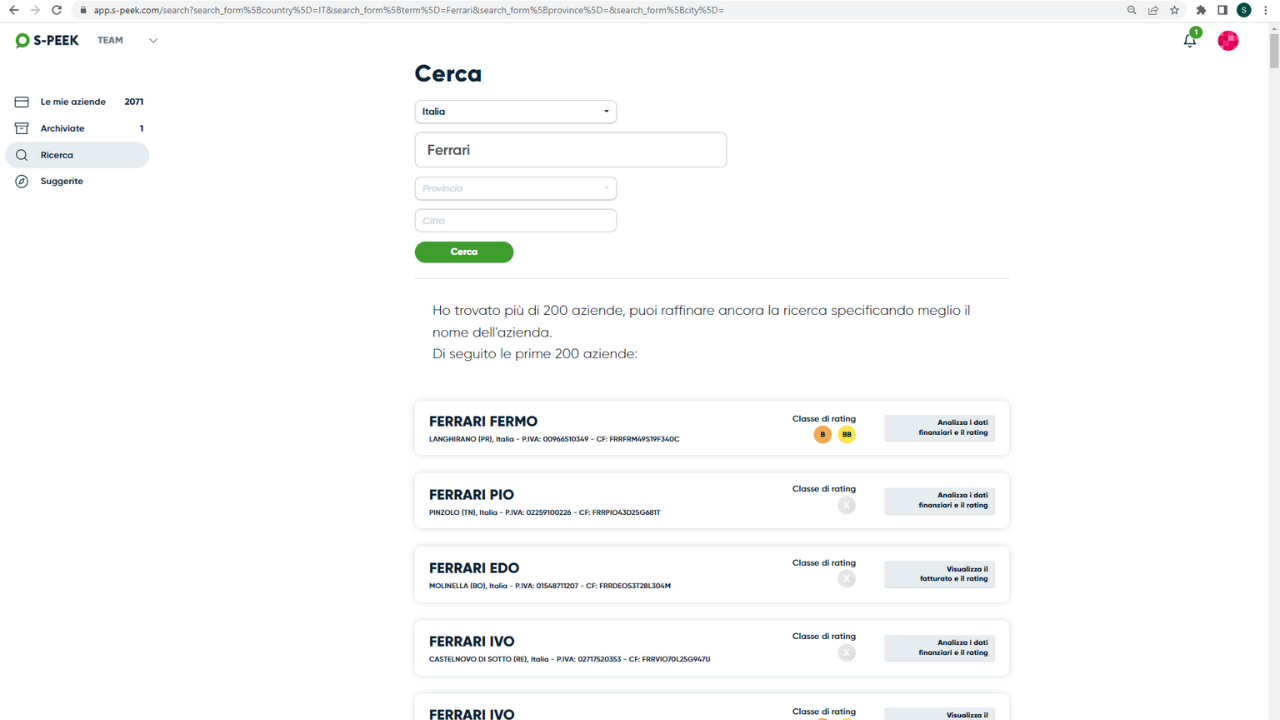Click the browser zoom magnifier icon
The width and height of the screenshot is (1280, 720).
(x=1132, y=10)
